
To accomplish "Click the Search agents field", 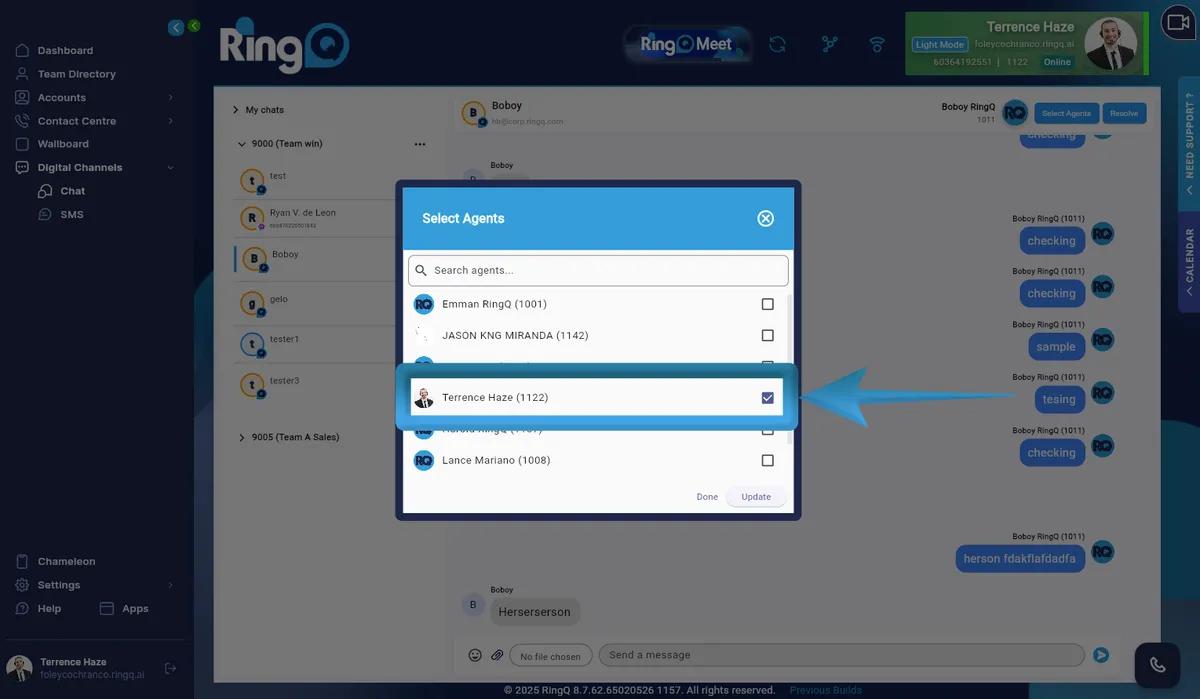I will click(598, 270).
